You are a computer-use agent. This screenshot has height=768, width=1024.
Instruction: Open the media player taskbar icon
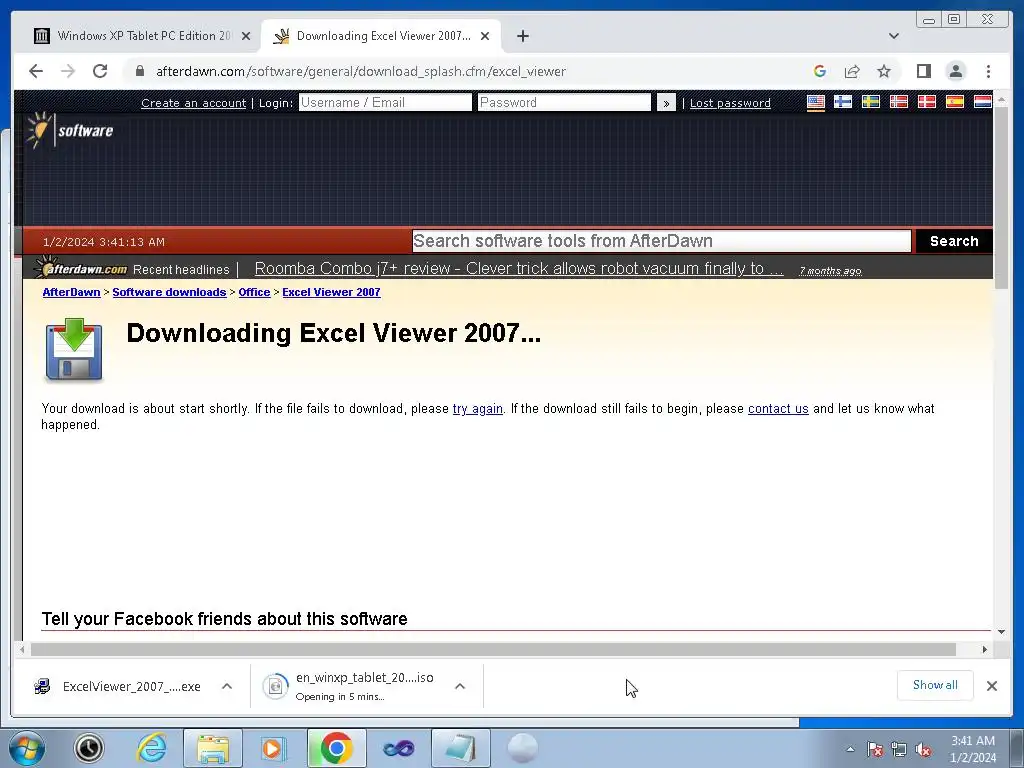click(x=274, y=748)
